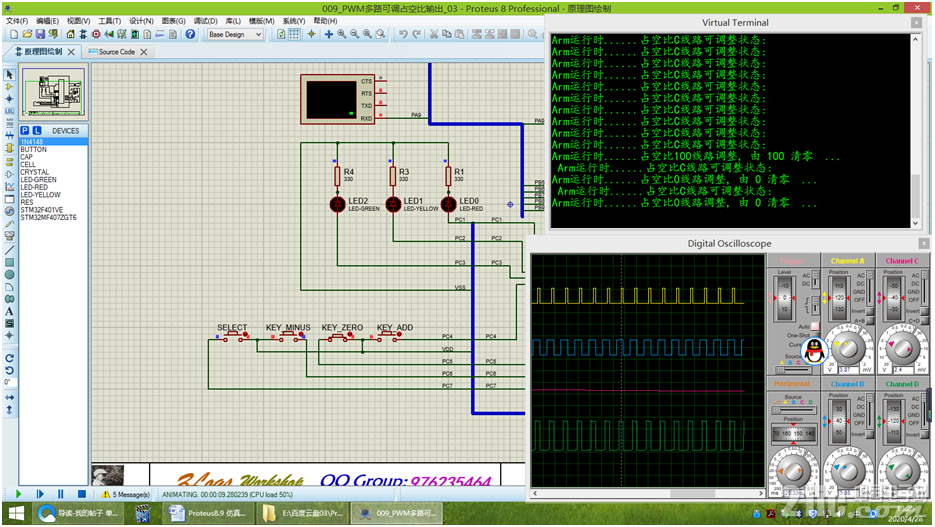Click the Pick Devices 'P' button
This screenshot has width=935, height=527.
pyautogui.click(x=24, y=130)
